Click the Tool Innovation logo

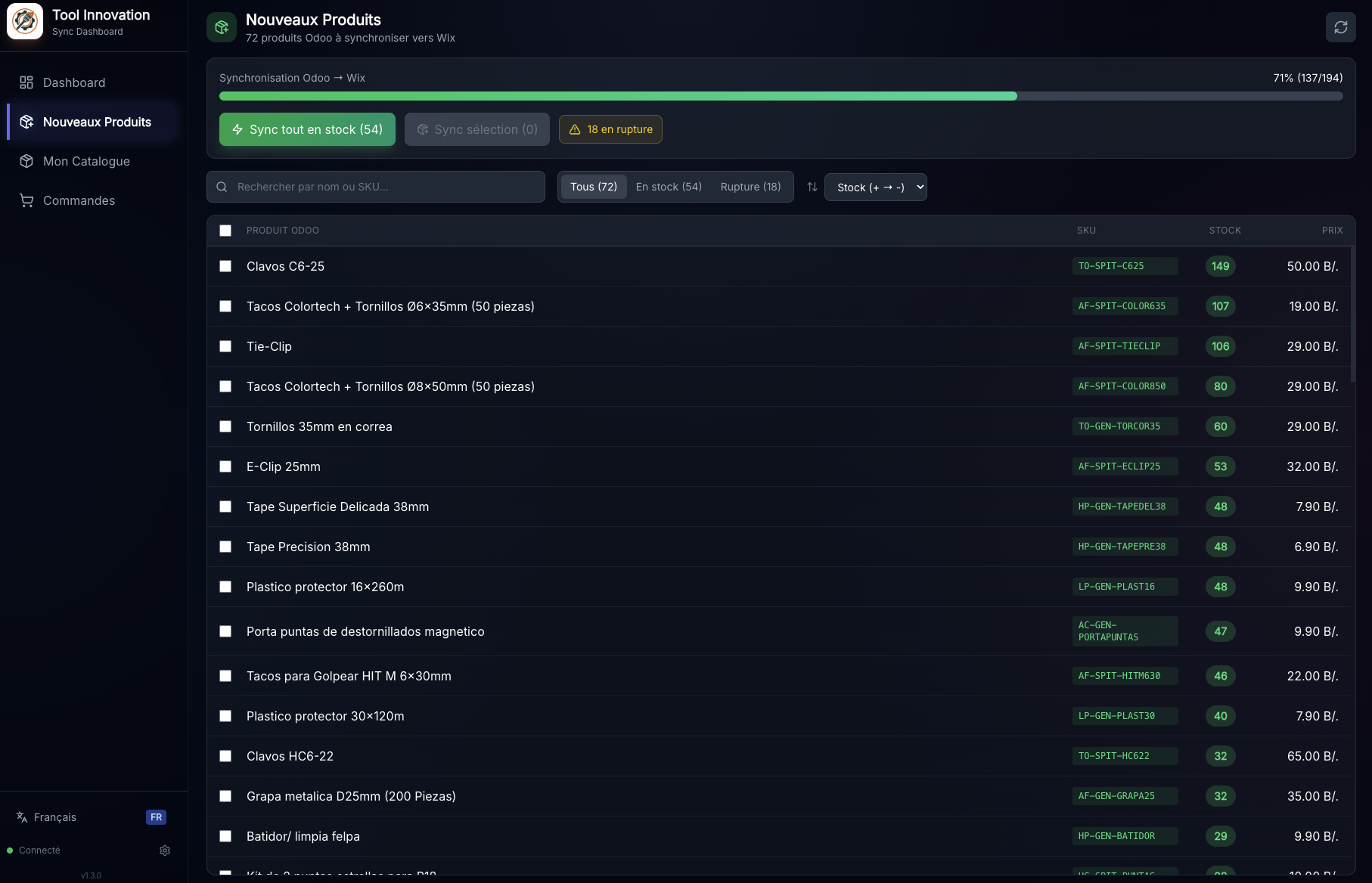point(25,21)
